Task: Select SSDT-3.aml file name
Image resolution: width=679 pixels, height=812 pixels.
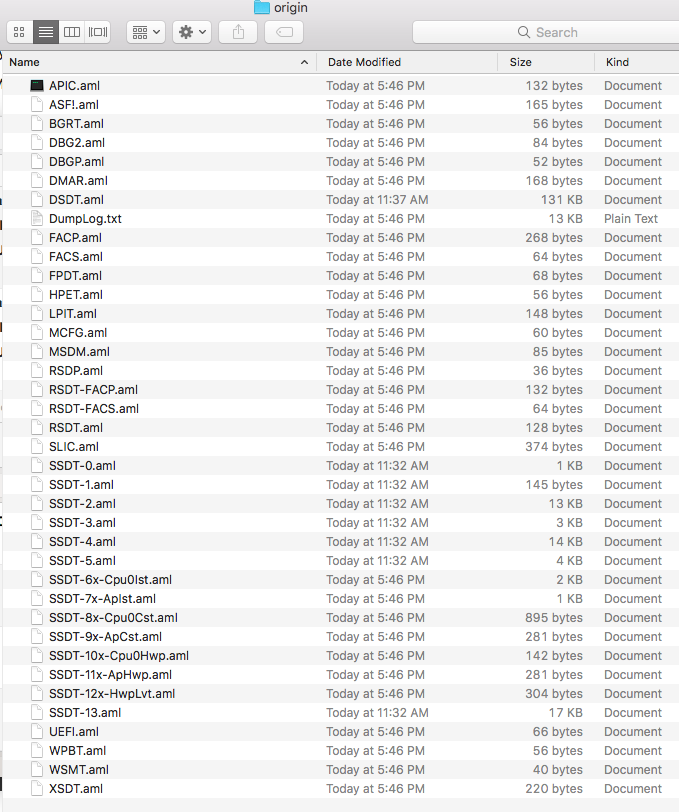Action: coord(82,523)
